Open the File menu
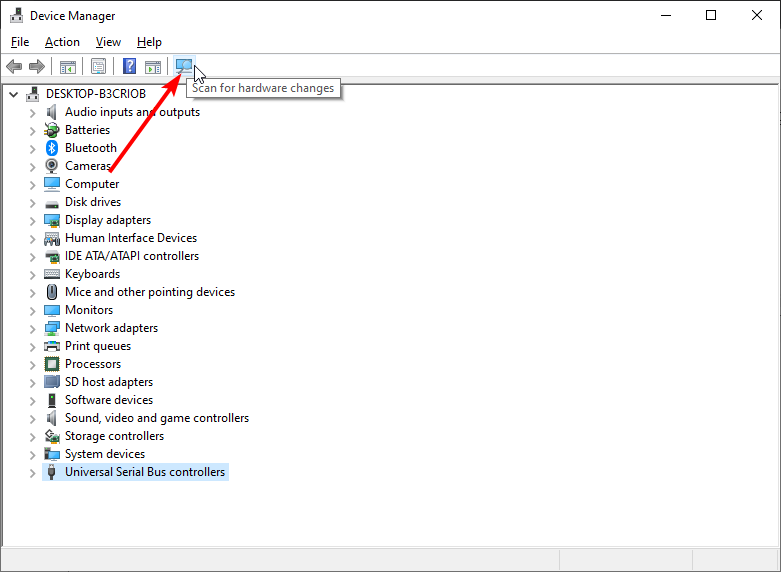Screen dimensions: 781x572 click(x=20, y=42)
